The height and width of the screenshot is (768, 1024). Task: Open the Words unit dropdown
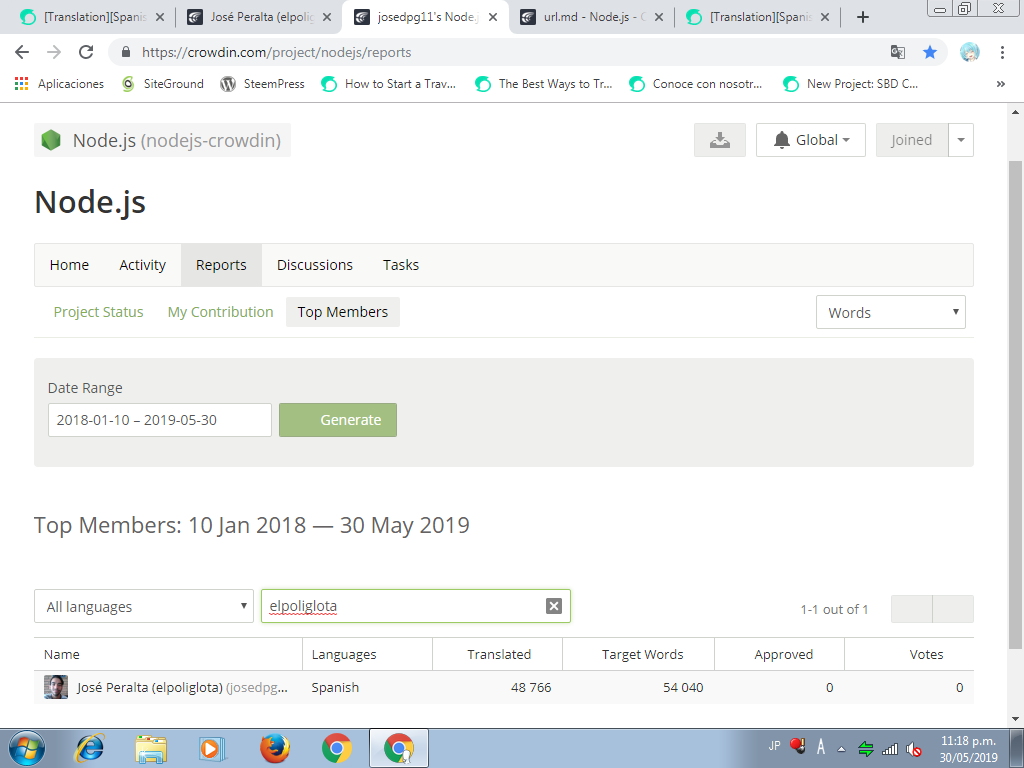click(x=891, y=313)
